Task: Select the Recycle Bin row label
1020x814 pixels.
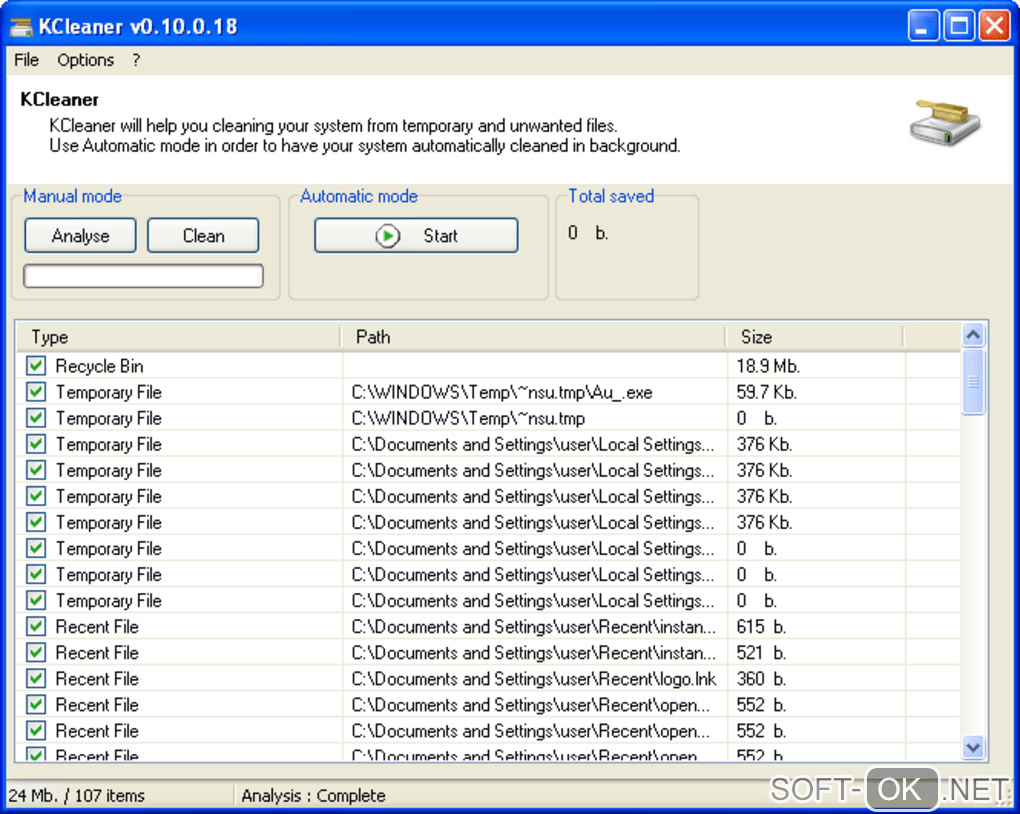Action: point(99,366)
